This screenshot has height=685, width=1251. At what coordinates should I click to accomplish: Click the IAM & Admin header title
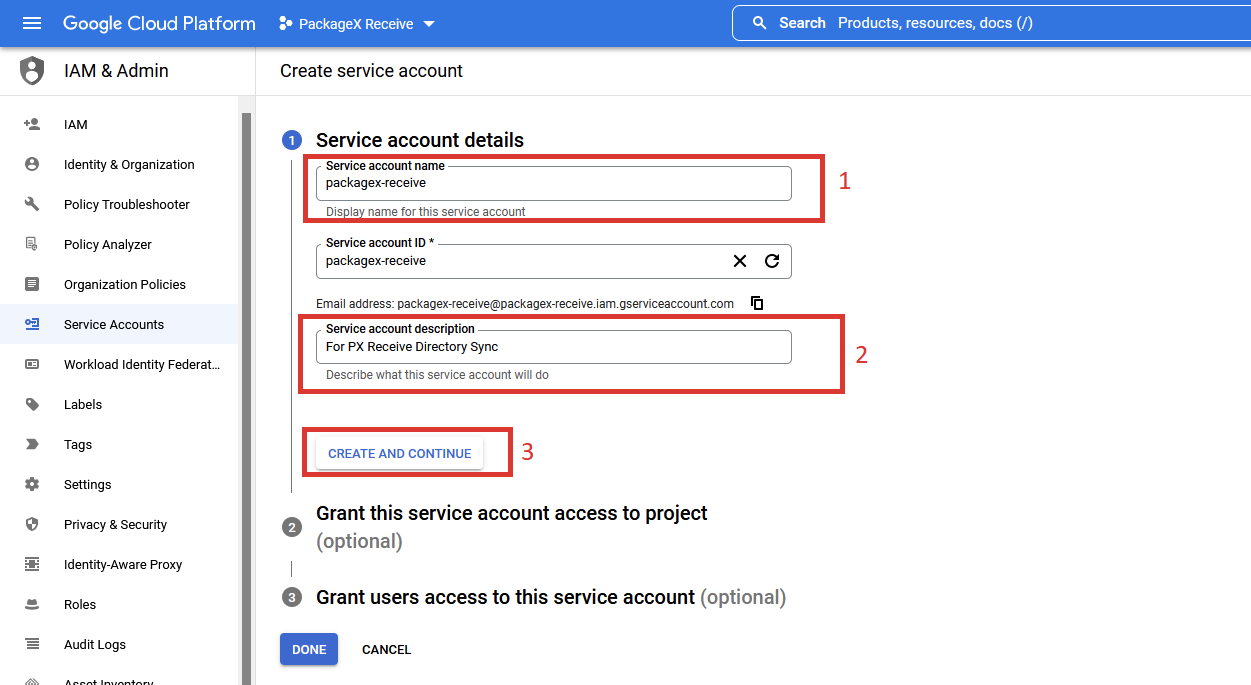pos(116,71)
